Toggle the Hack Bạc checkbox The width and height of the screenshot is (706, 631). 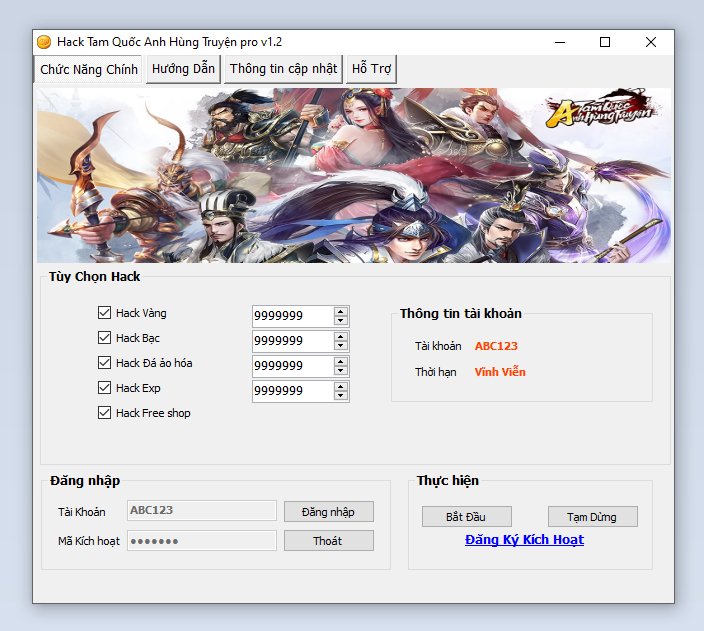pos(105,338)
